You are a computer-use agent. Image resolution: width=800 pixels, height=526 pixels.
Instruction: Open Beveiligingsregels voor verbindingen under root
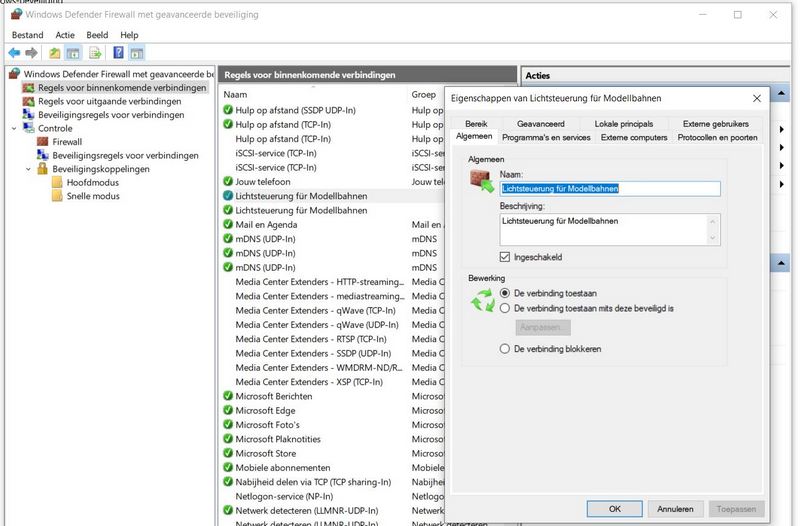[111, 115]
